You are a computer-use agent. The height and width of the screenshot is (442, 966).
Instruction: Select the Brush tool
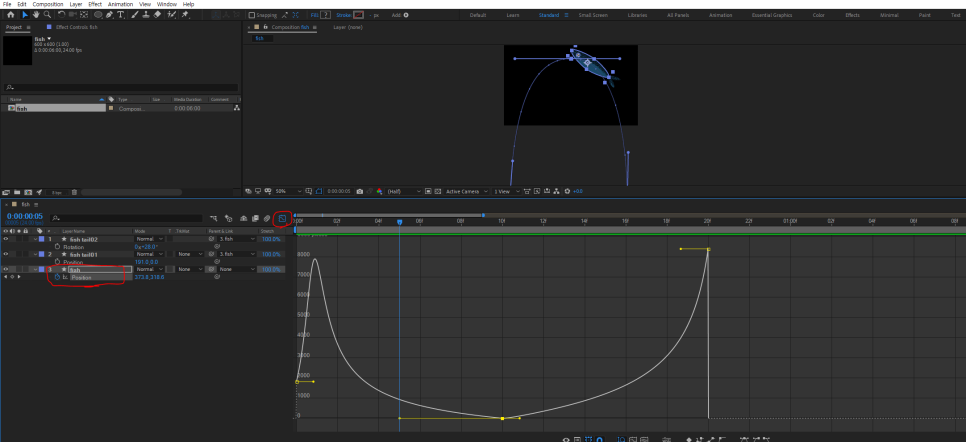136,14
